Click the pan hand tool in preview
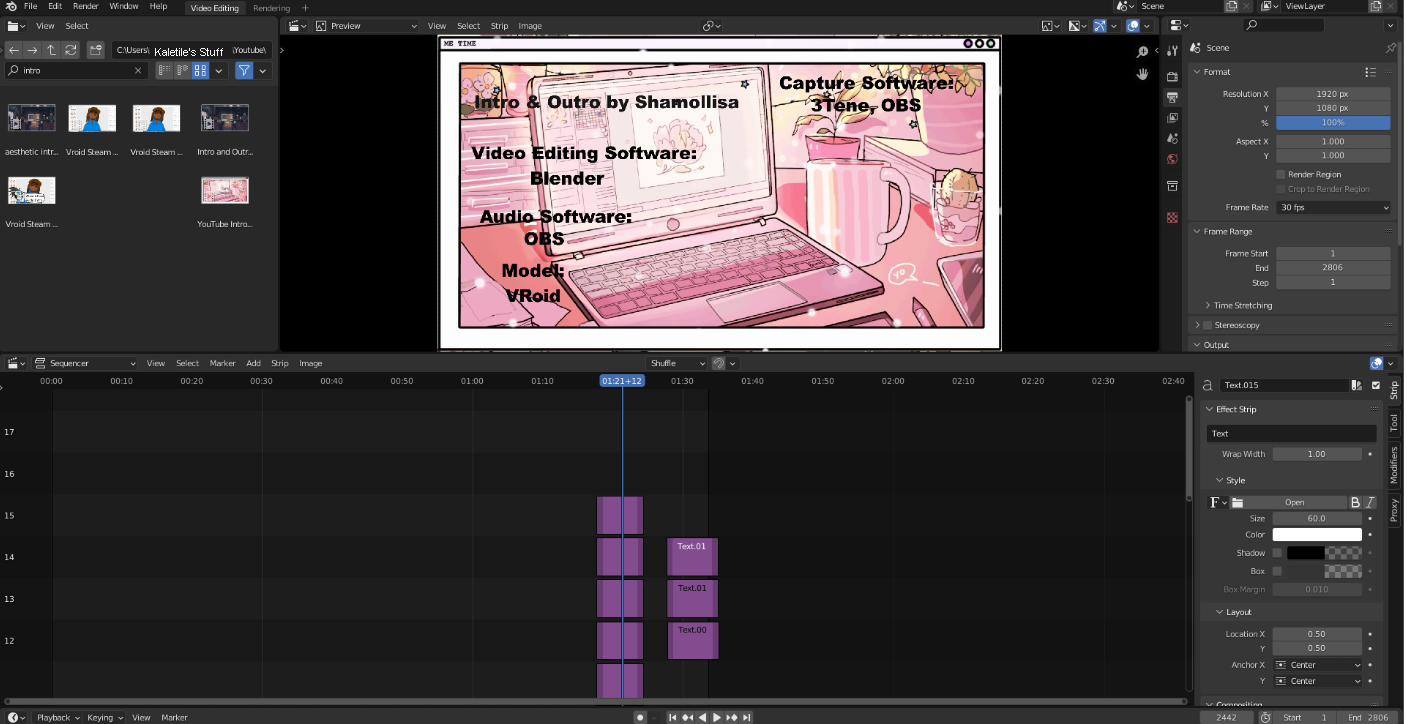The height and width of the screenshot is (724, 1407). (x=1143, y=74)
